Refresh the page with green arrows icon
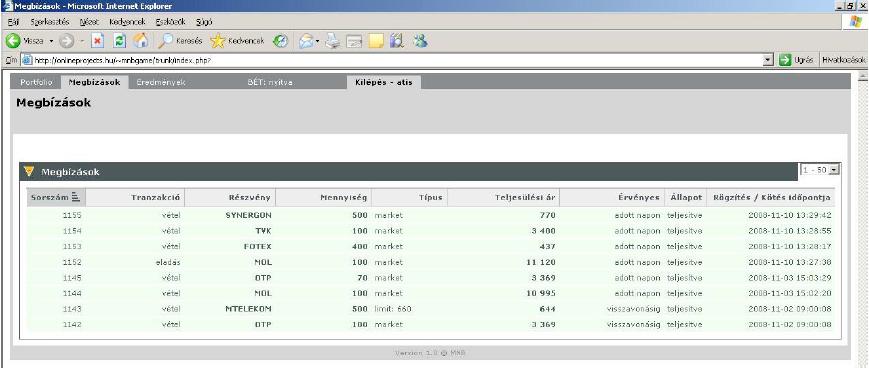Viewport: 869px width, 368px height. (x=120, y=41)
